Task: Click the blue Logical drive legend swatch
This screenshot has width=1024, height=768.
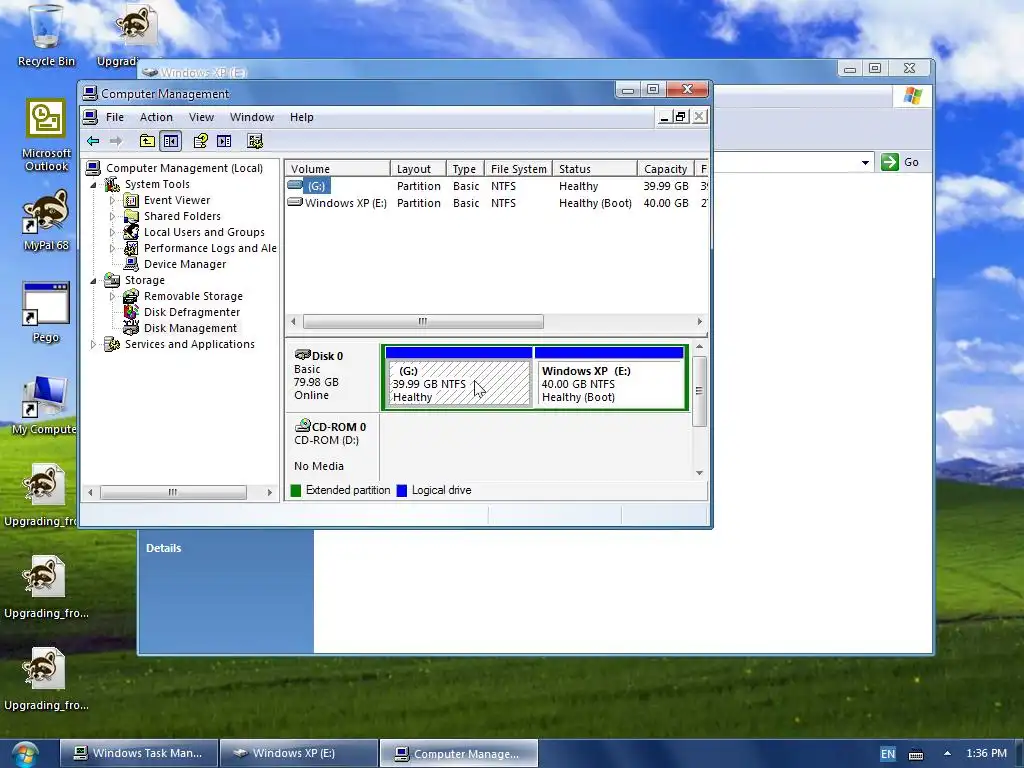Action: pos(402,490)
